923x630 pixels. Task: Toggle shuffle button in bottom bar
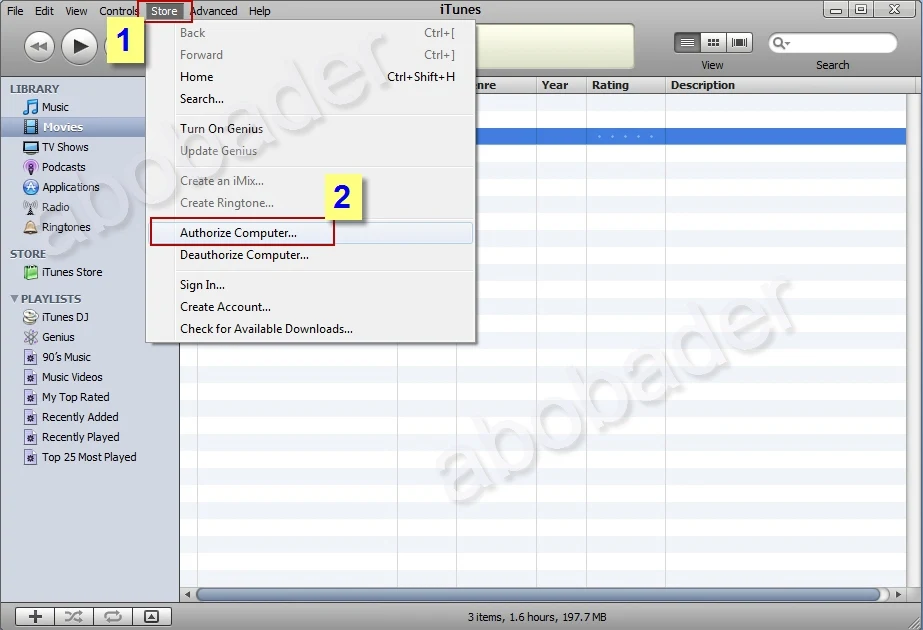[74, 616]
